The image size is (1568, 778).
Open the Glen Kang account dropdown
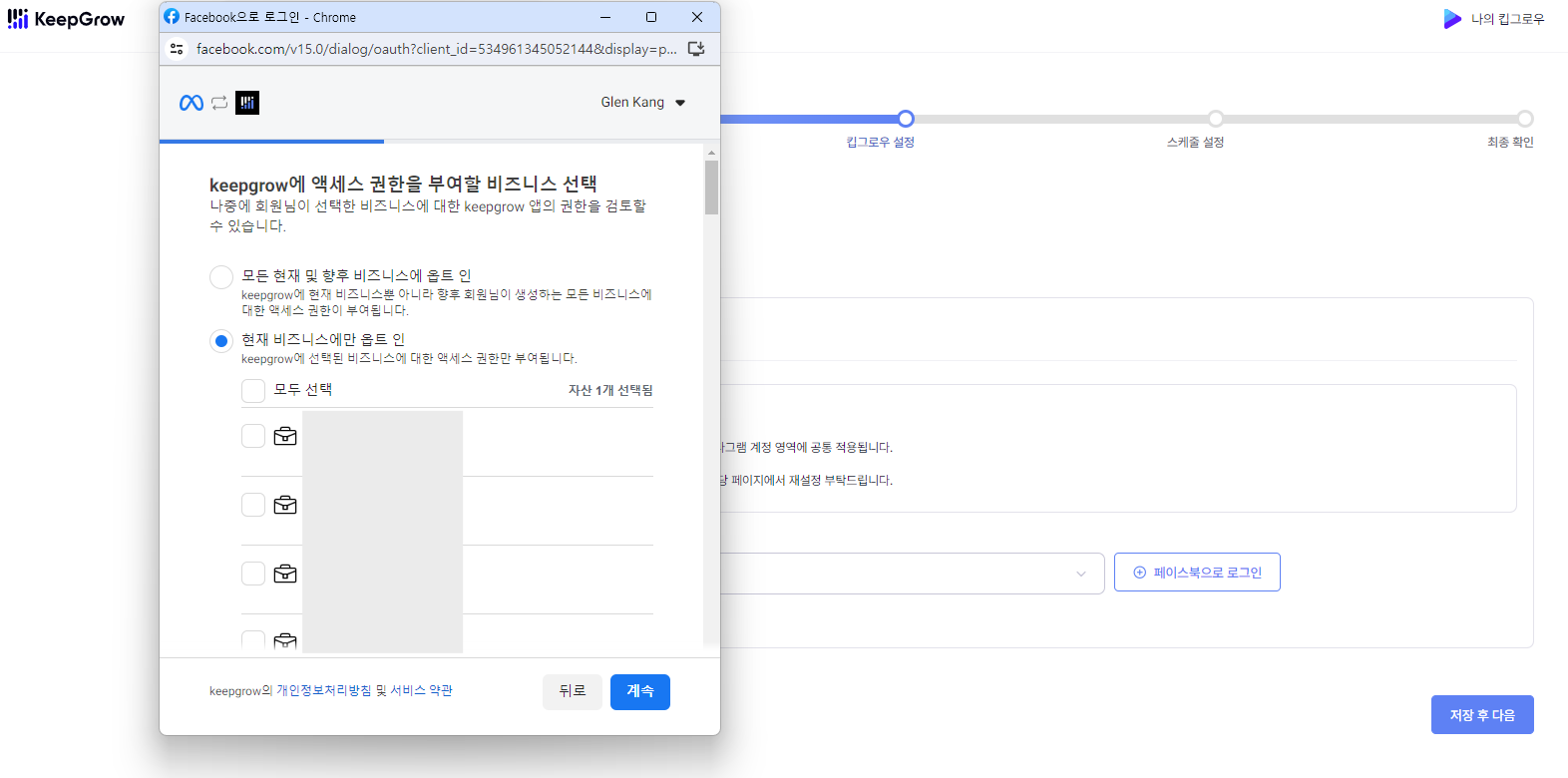click(642, 103)
